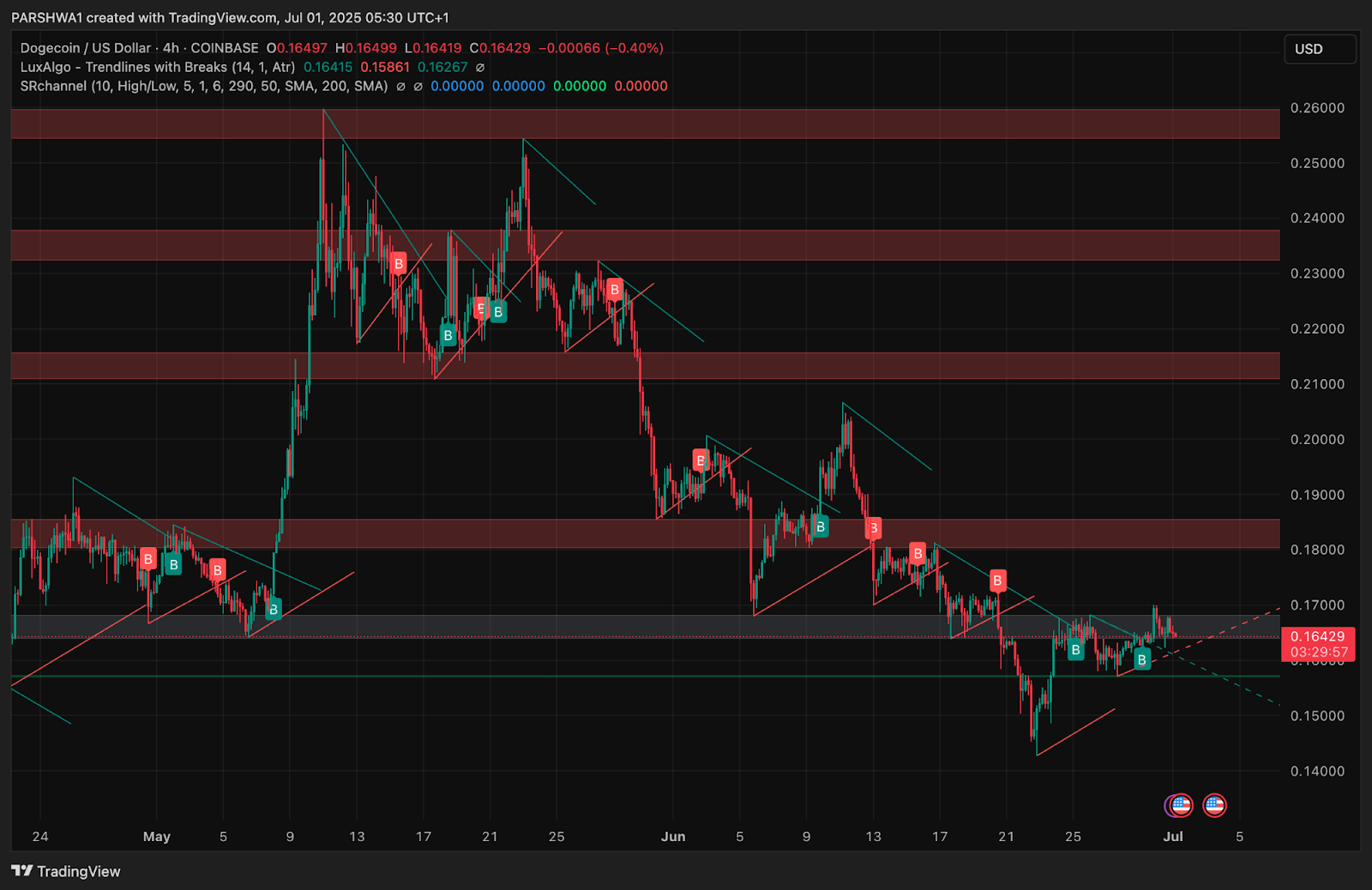The image size is (1372, 890).
Task: Click the Jun label on the time axis
Action: click(673, 837)
